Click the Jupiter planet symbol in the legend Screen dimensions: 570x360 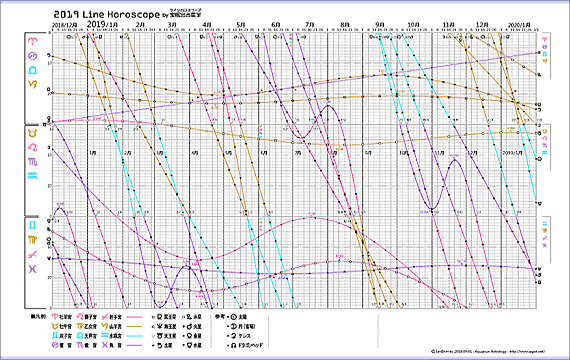(x=189, y=317)
